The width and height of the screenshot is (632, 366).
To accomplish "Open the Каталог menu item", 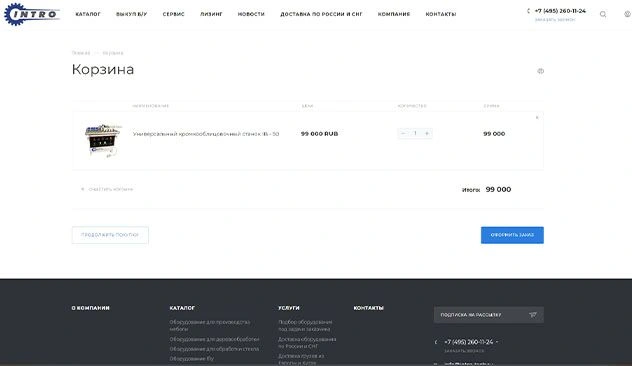I will (x=88, y=14).
